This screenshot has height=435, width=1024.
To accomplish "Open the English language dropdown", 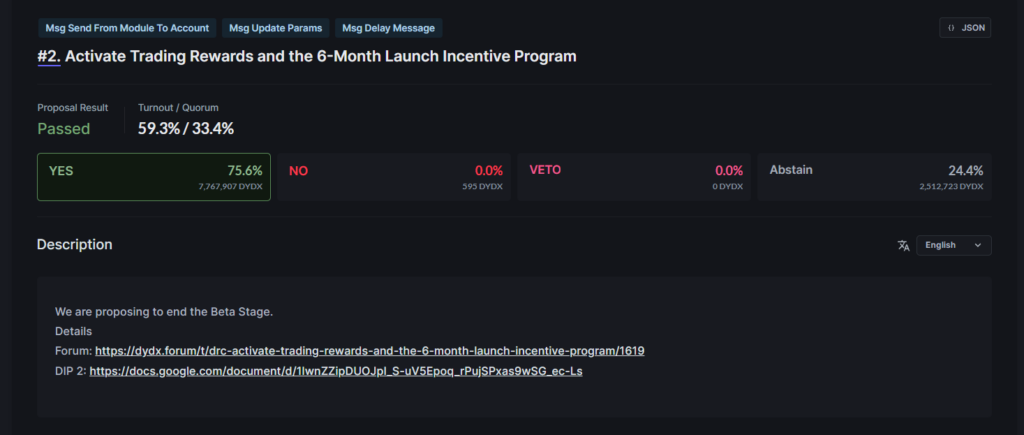I will click(x=953, y=245).
